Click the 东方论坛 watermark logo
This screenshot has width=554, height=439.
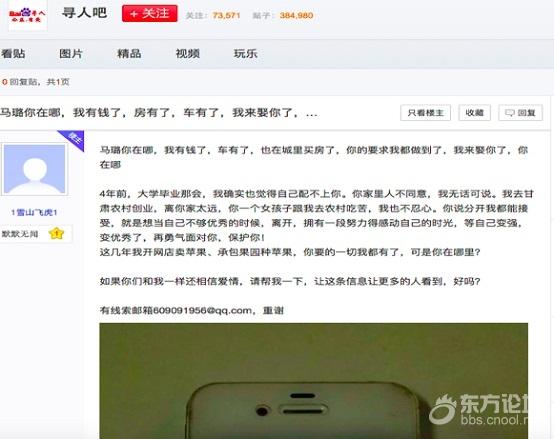point(479,409)
